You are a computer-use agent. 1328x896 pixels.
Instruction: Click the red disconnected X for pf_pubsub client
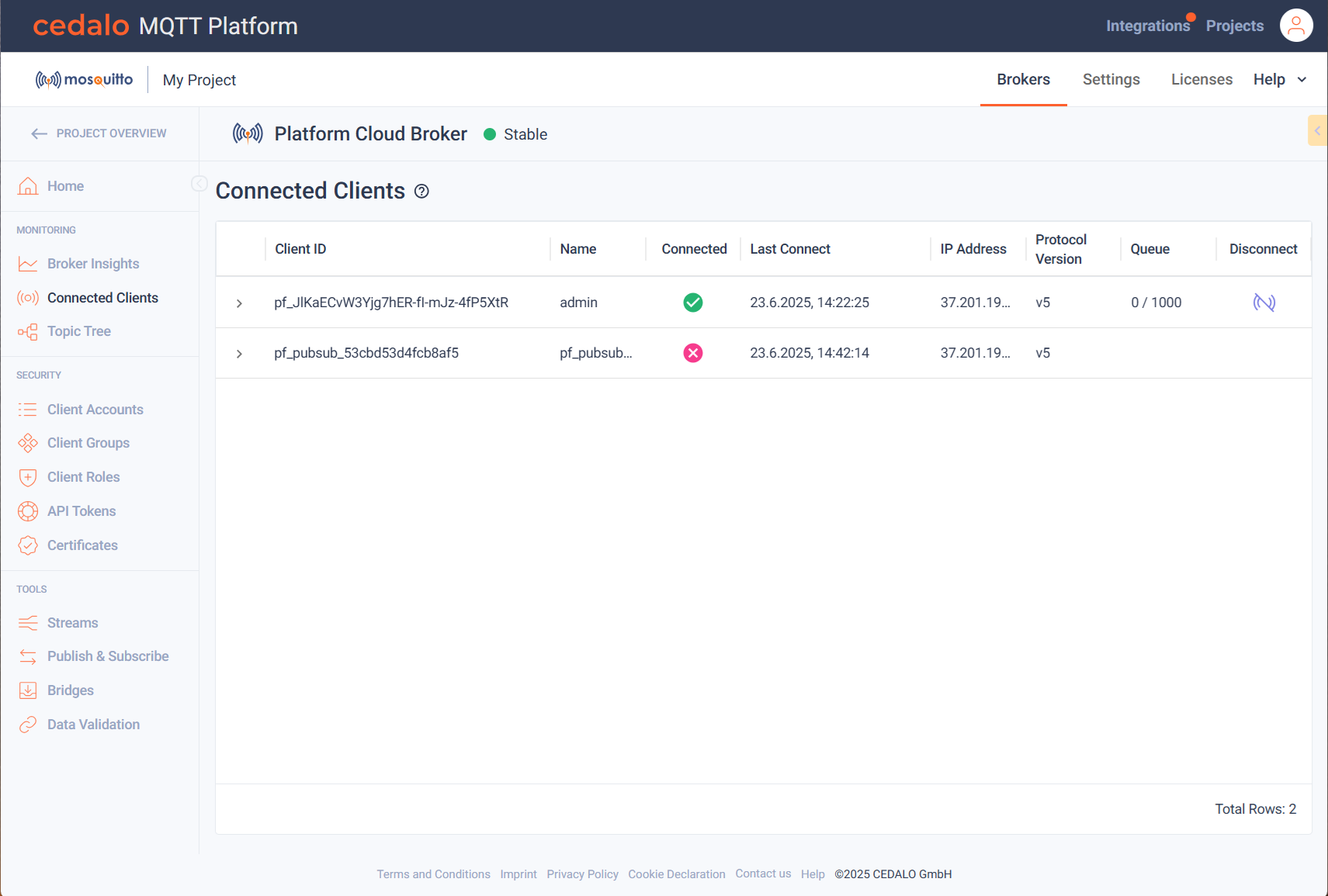tap(693, 353)
